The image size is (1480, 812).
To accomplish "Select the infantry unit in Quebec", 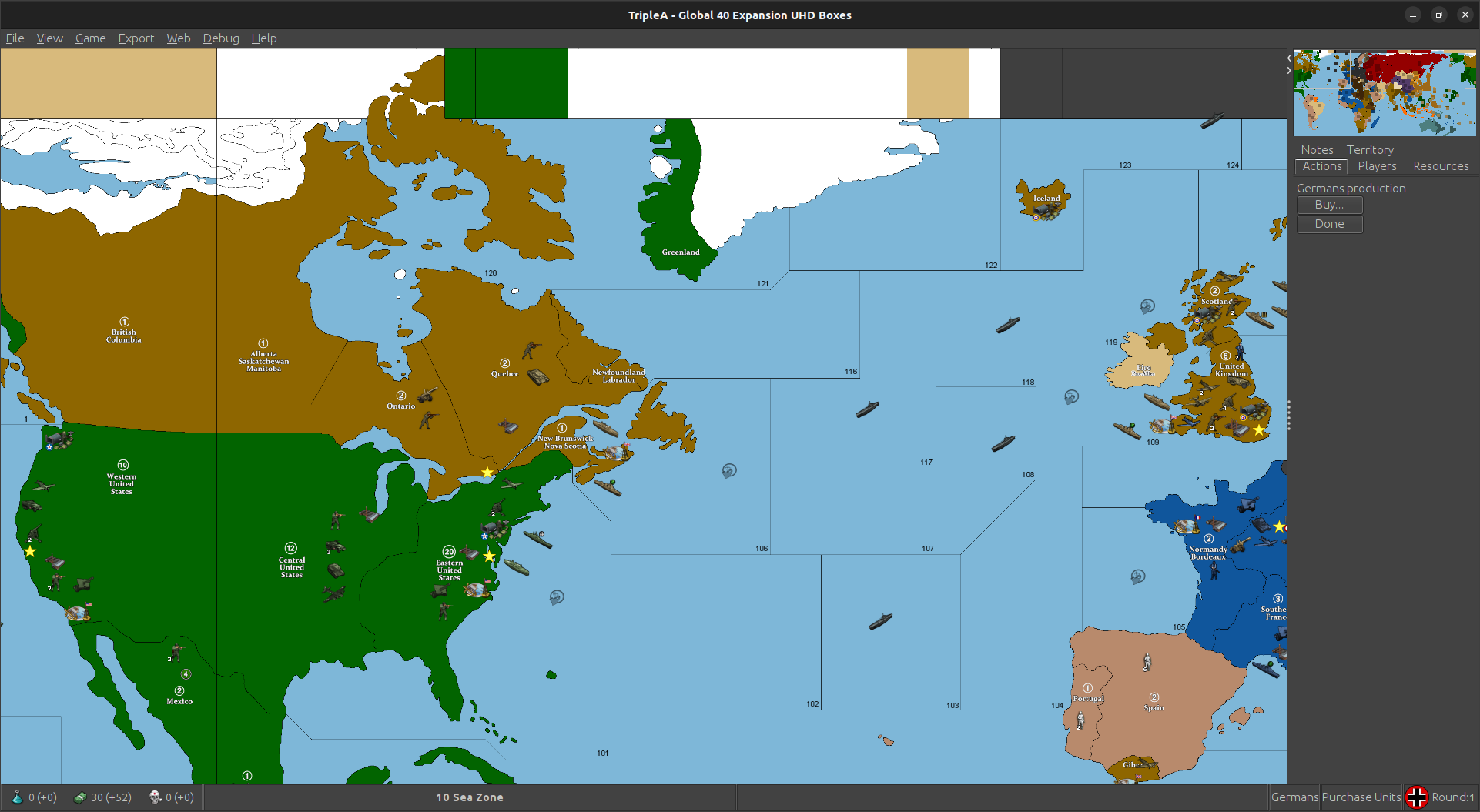I will (531, 351).
